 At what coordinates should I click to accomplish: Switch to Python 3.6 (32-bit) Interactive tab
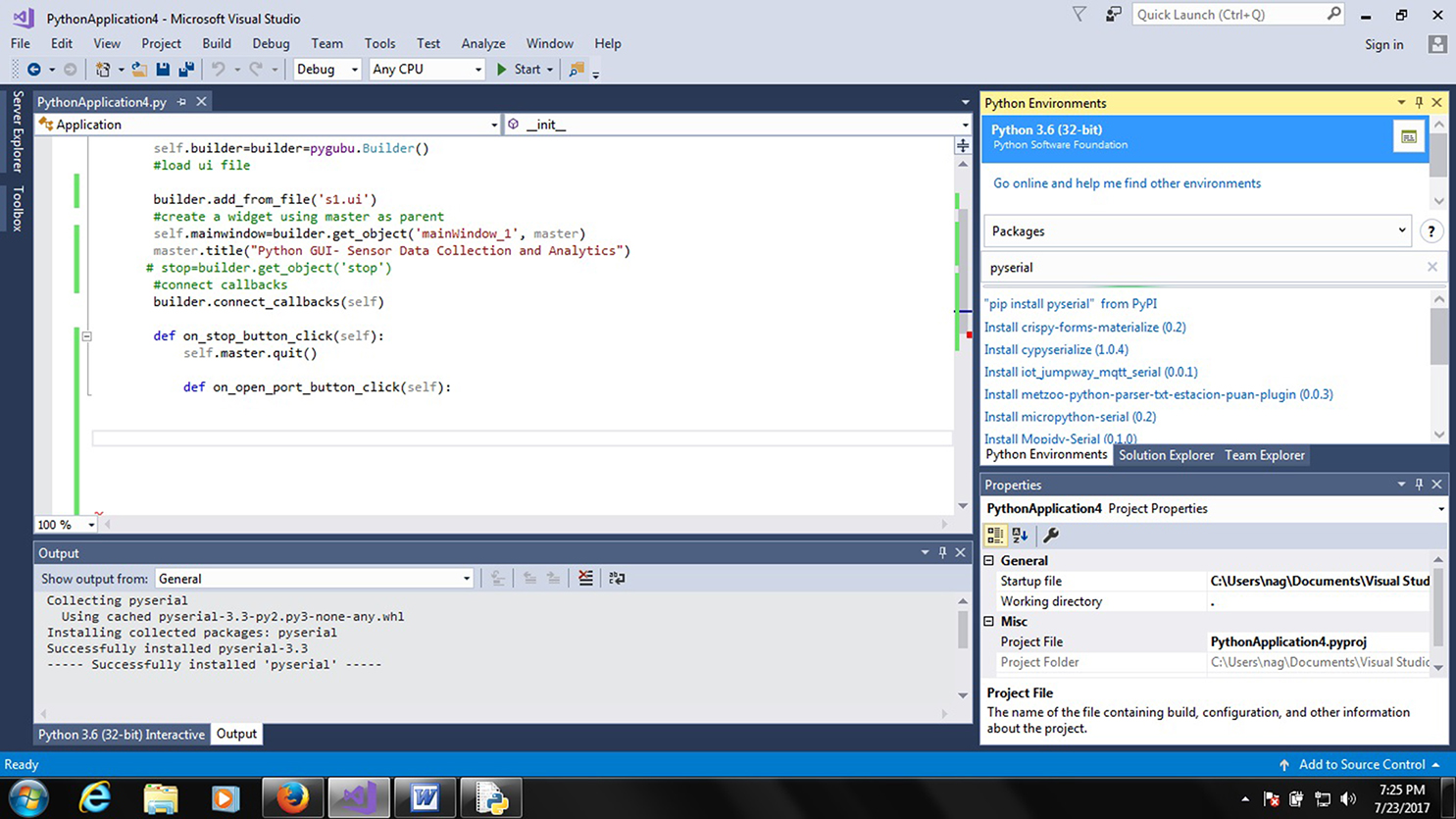[122, 735]
